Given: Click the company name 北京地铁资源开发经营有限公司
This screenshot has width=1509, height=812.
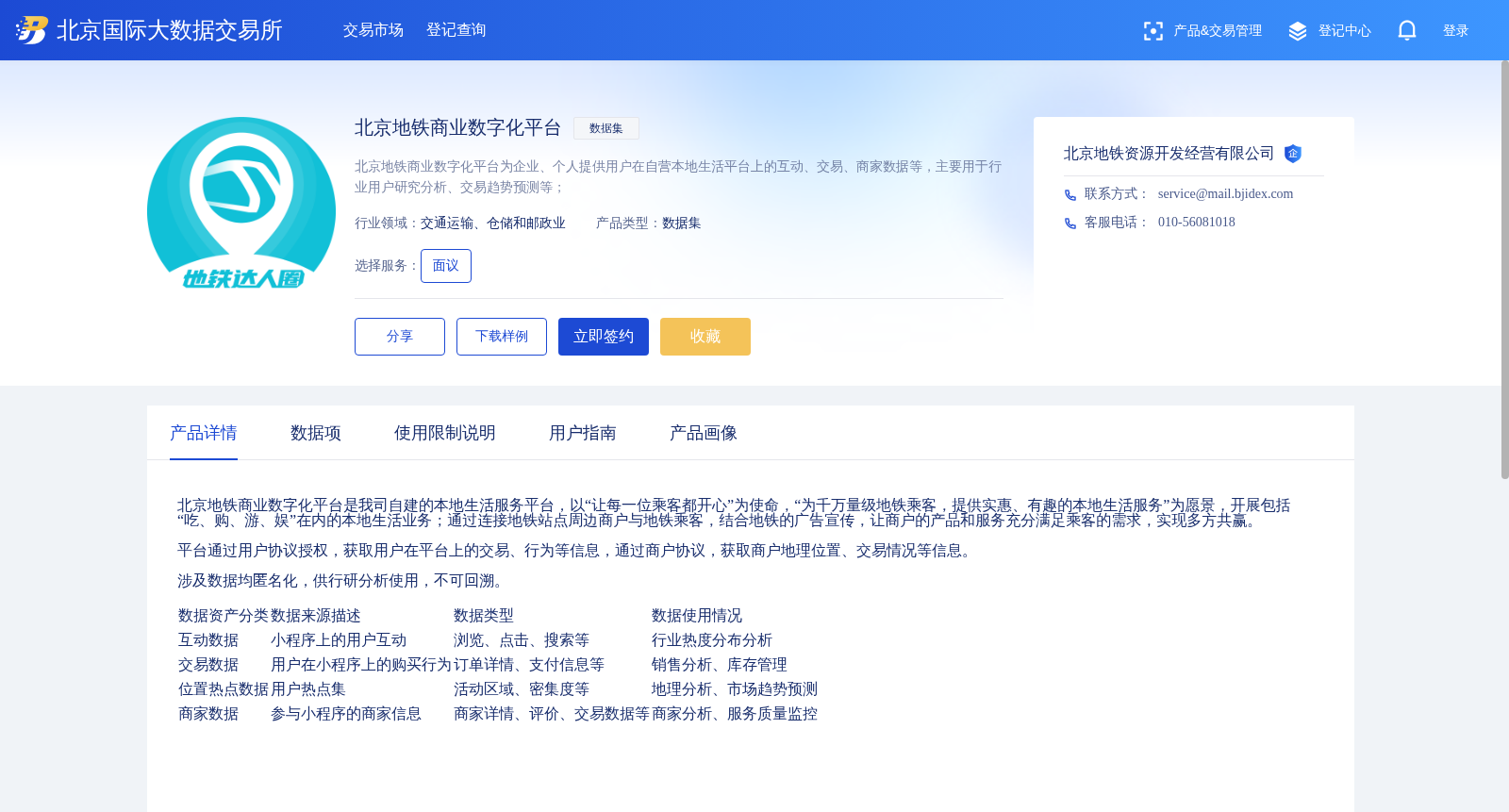Looking at the screenshot, I should click(1169, 154).
